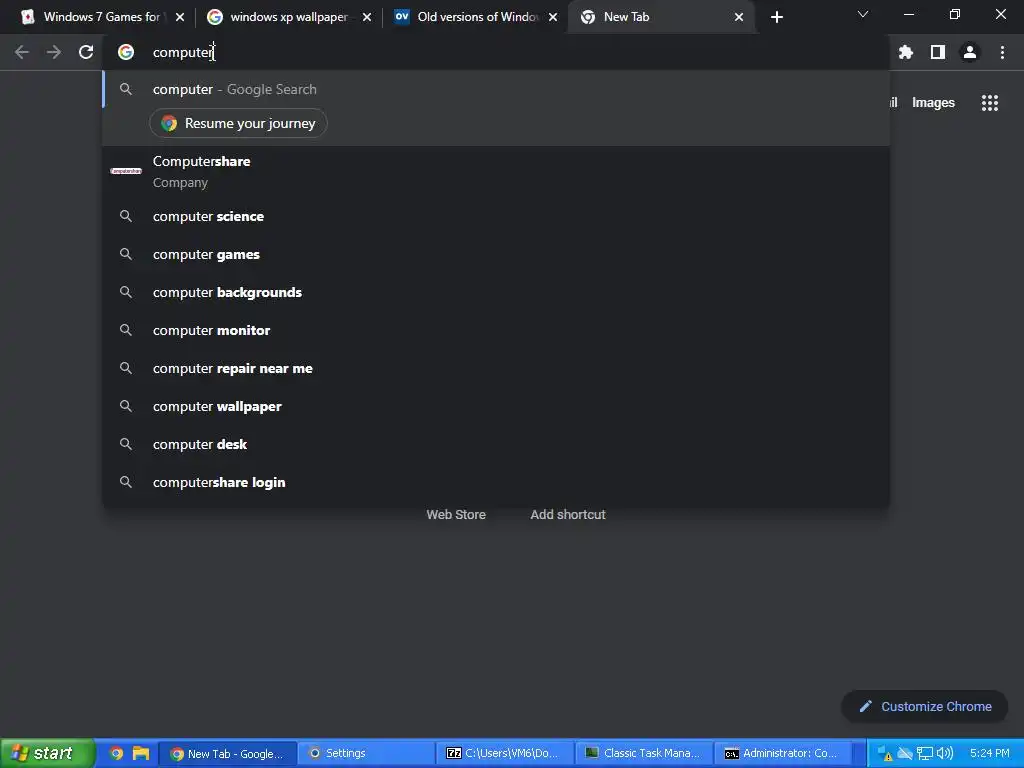
Task: Open the Web Store shortcut
Action: tap(456, 515)
